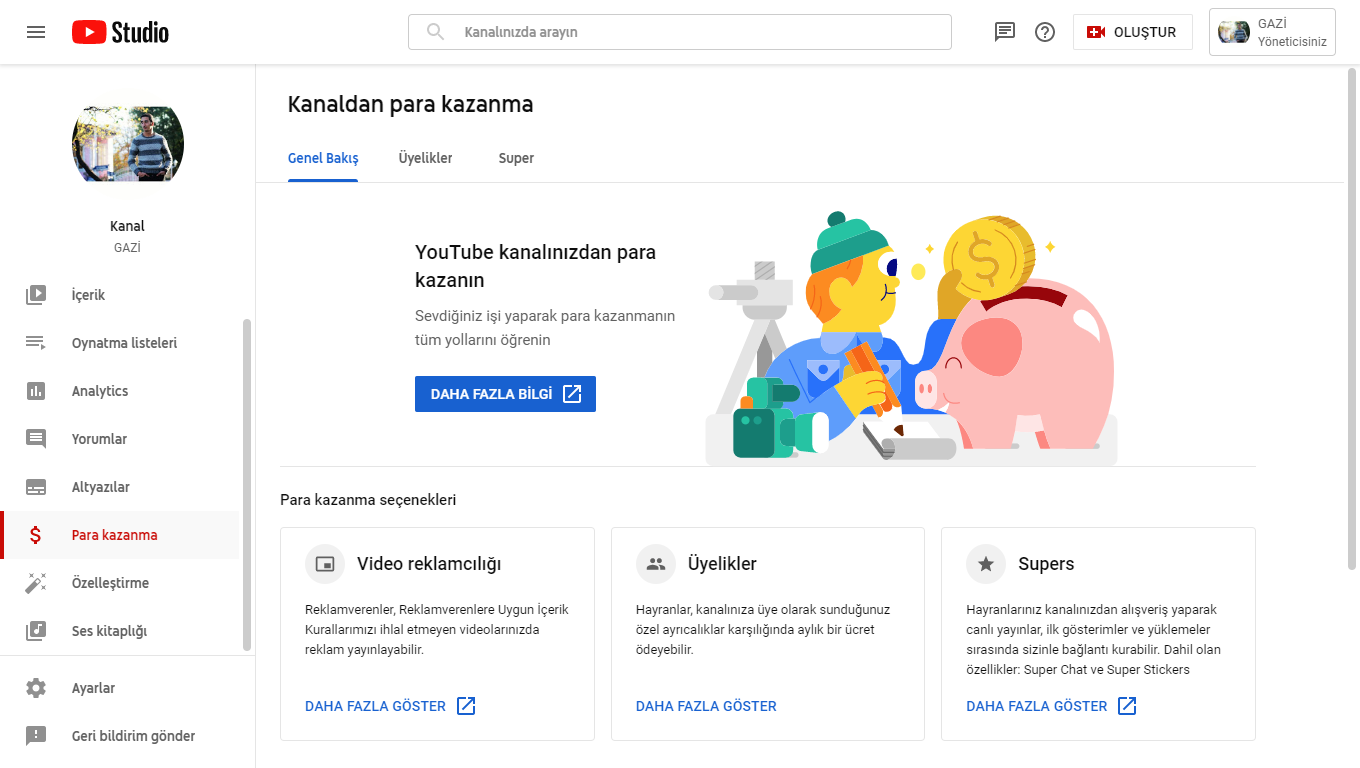1360x768 pixels.
Task: Open Ayarlar settings in the sidebar
Action: 127,688
